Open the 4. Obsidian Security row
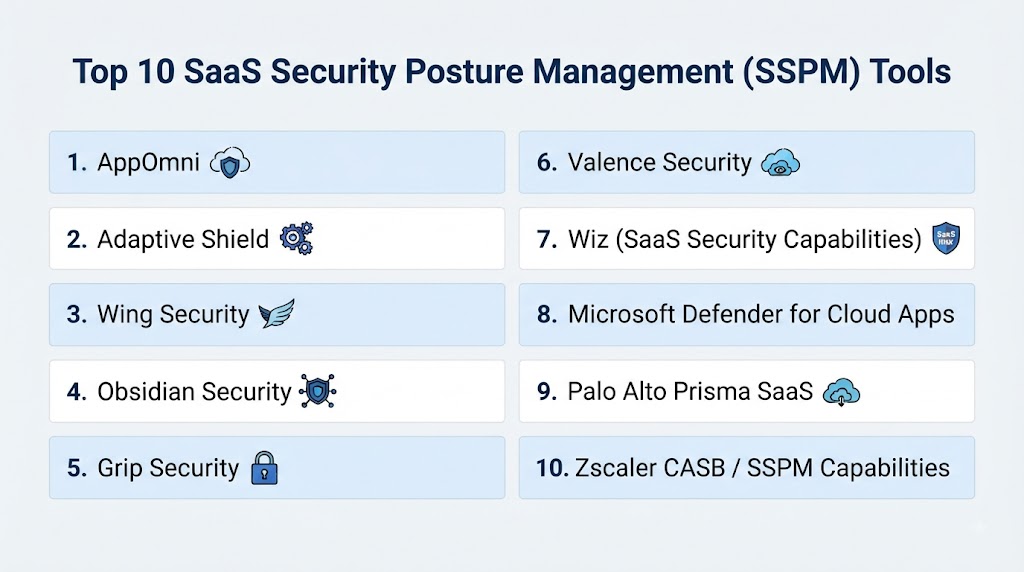Image resolution: width=1024 pixels, height=572 pixels. coord(277,391)
